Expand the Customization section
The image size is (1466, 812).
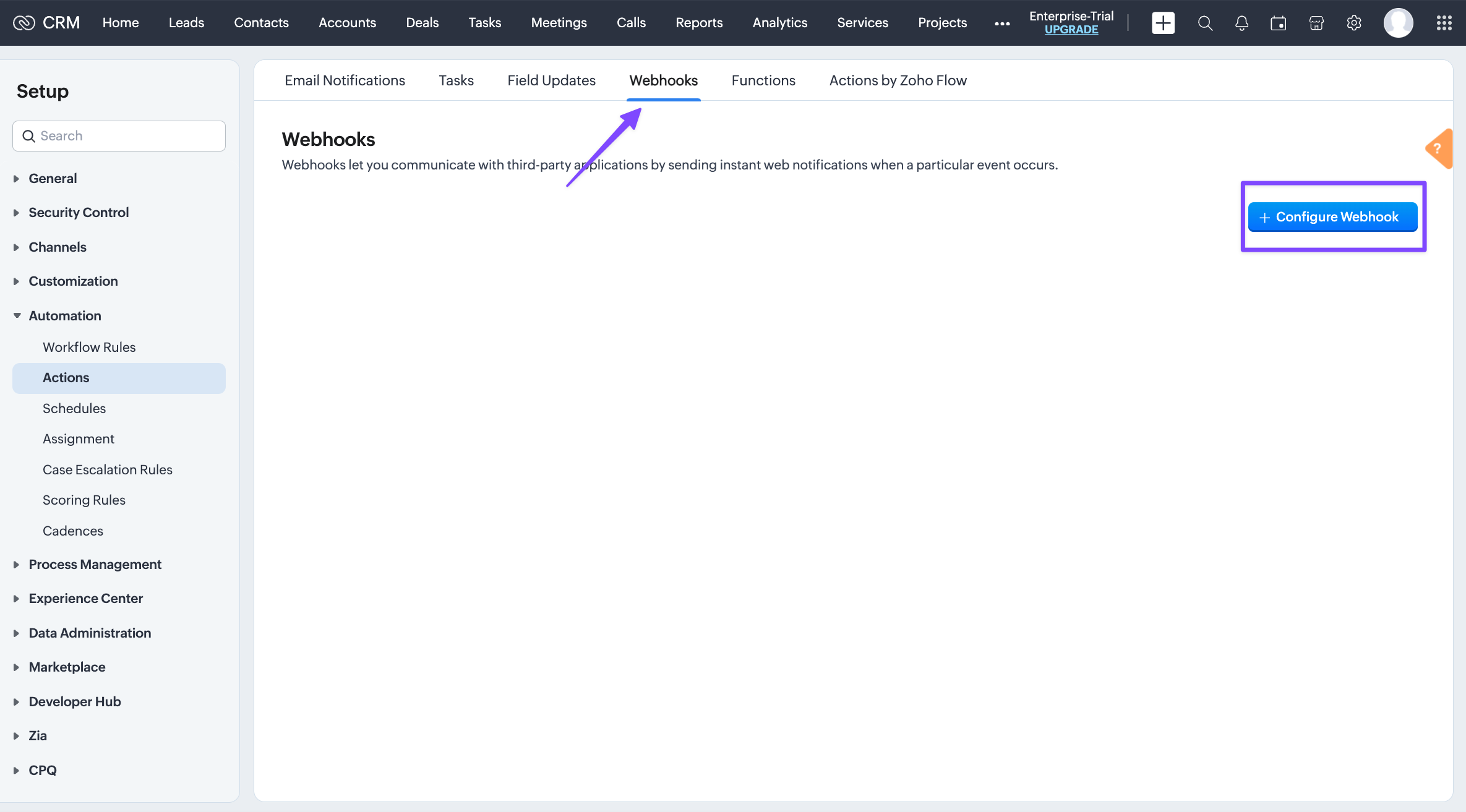(x=73, y=281)
